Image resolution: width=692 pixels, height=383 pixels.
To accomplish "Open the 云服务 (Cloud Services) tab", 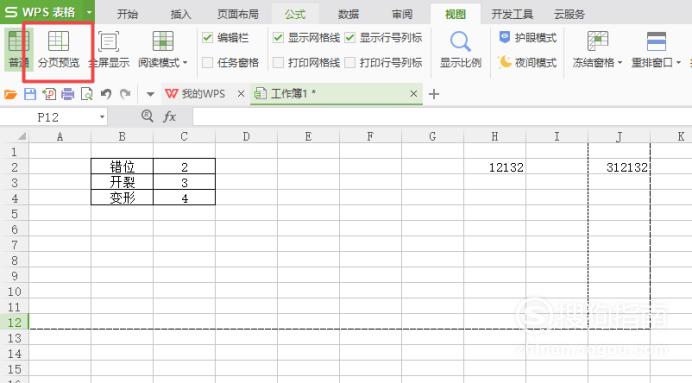I will point(569,15).
